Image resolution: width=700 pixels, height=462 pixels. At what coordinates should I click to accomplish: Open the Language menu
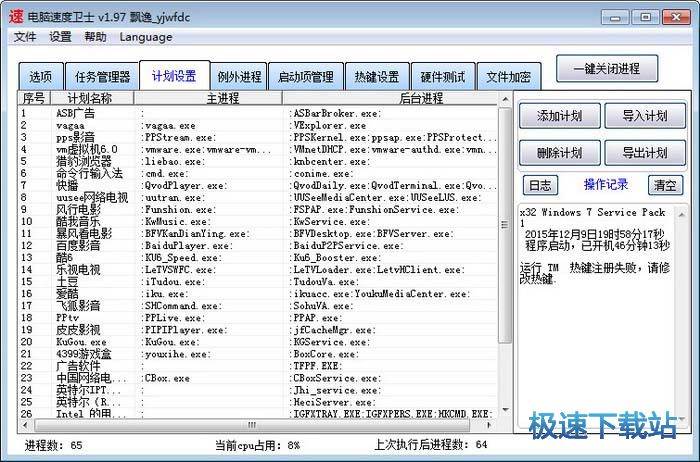[x=146, y=37]
